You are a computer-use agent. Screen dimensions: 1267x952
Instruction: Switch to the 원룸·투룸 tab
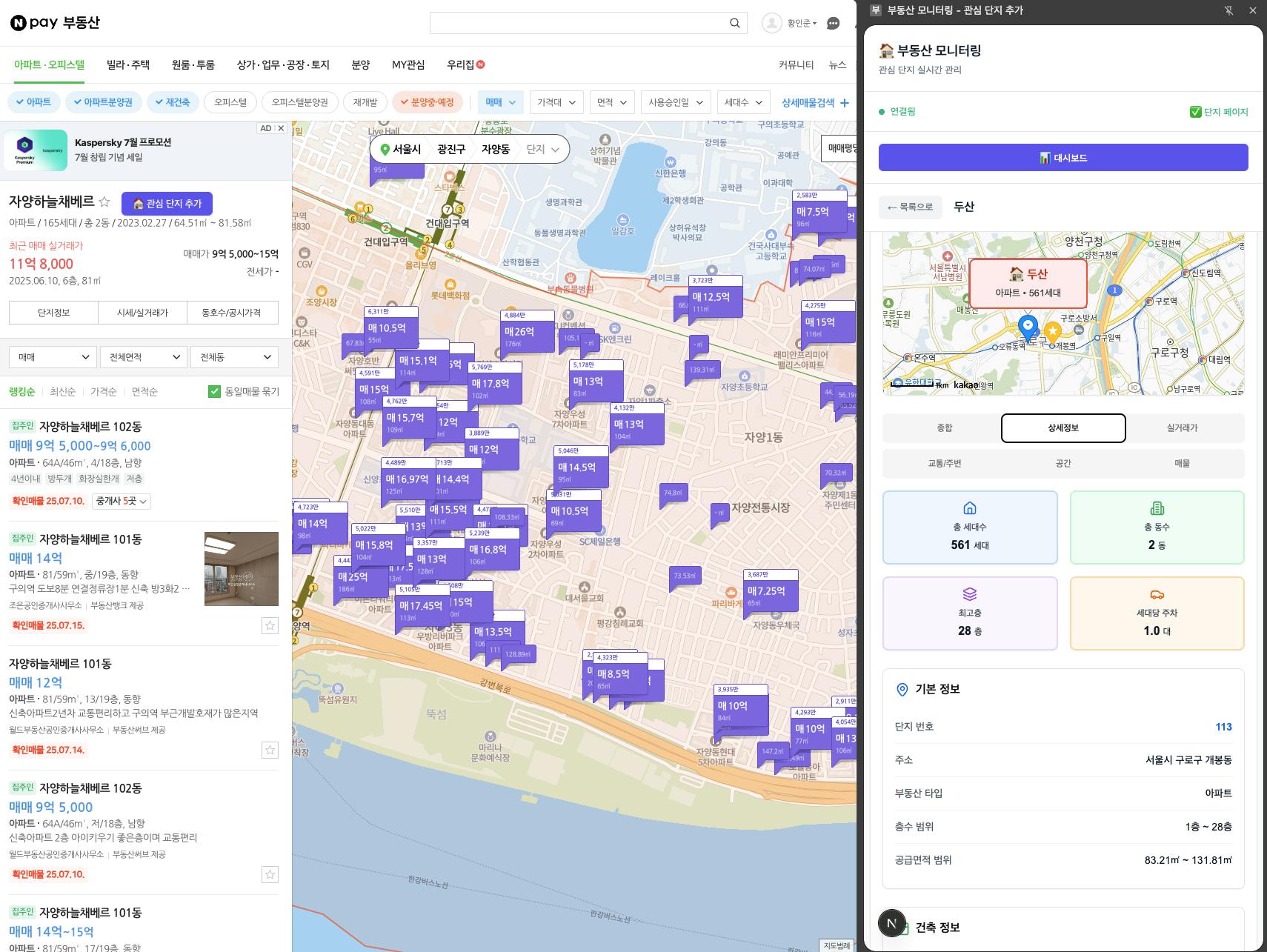193,64
